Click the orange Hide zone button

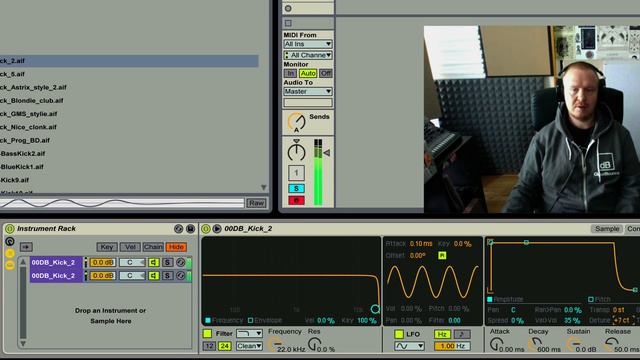coord(176,247)
